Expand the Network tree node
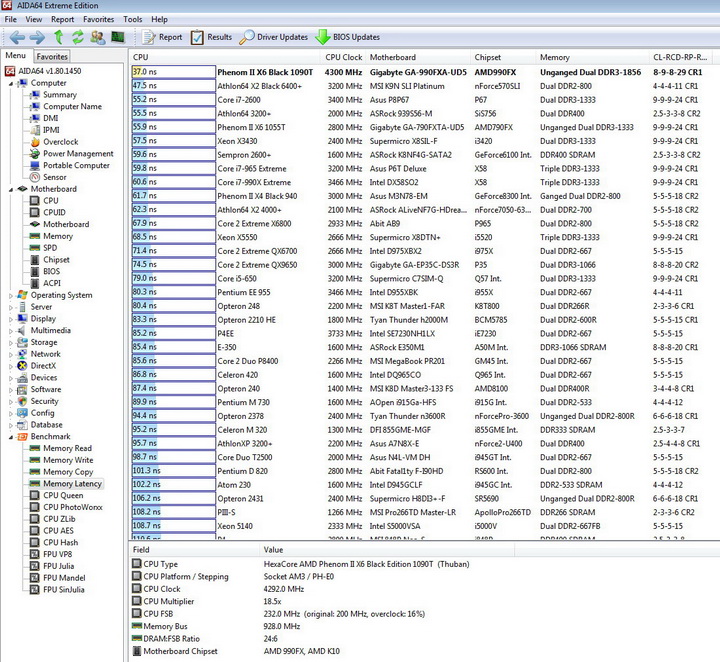This screenshot has height=662, width=720. point(11,354)
